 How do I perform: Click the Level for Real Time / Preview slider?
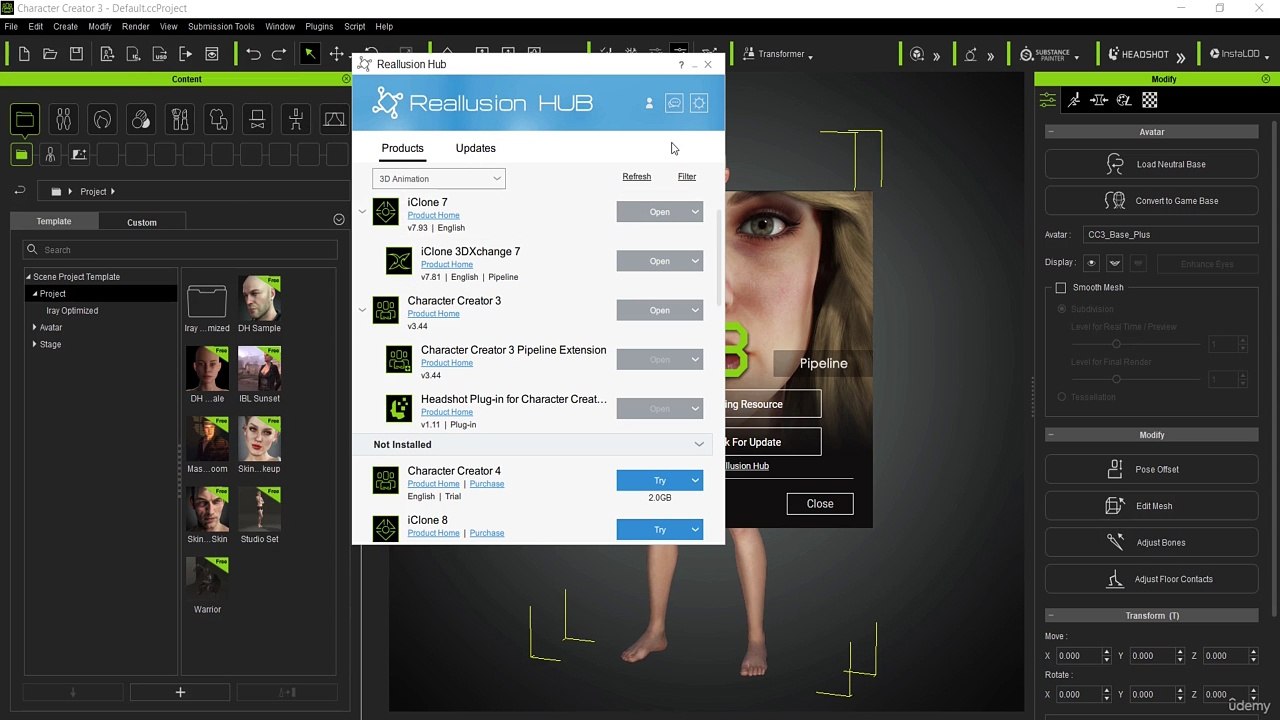tap(1137, 344)
